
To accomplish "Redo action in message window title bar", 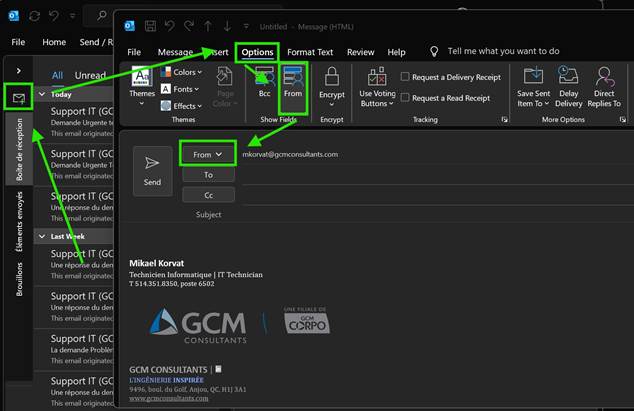I will click(x=189, y=26).
